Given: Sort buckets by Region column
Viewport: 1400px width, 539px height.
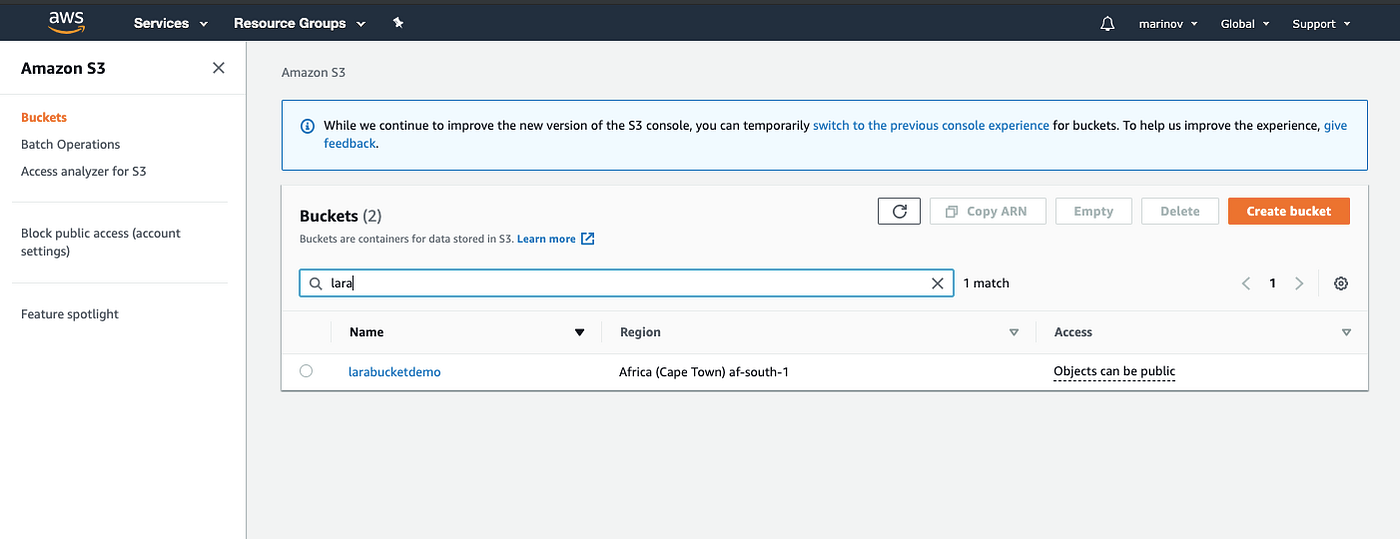Looking at the screenshot, I should (x=1014, y=332).
